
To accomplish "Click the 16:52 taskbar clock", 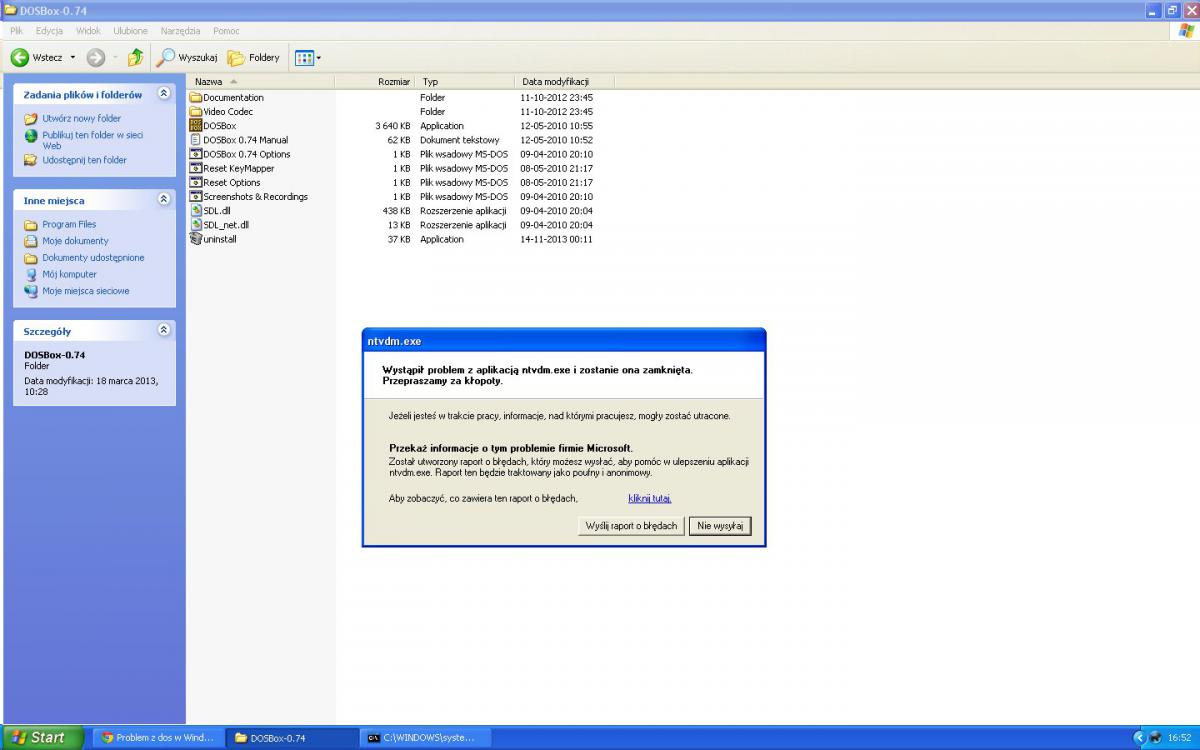I will coord(1179,738).
